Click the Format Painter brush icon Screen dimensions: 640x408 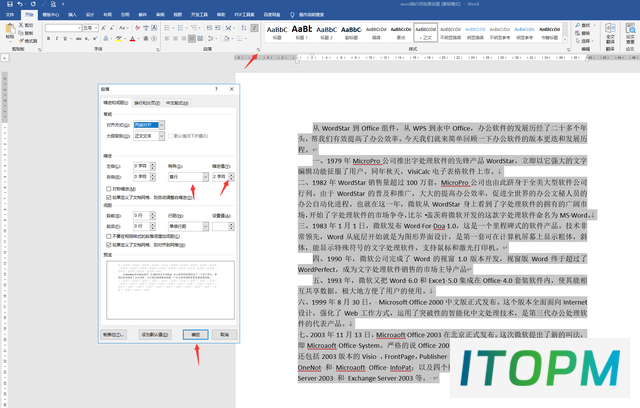[x=21, y=41]
